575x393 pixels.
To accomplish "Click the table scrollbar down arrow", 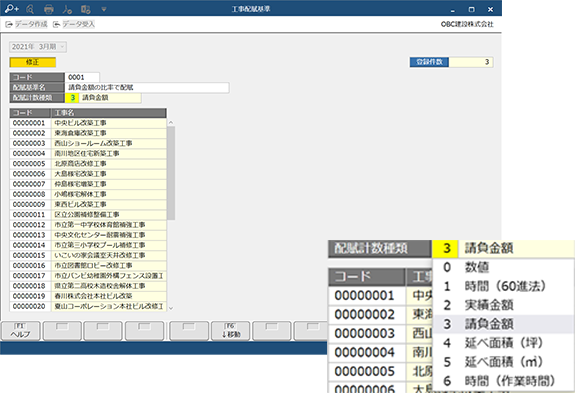I will tap(171, 308).
